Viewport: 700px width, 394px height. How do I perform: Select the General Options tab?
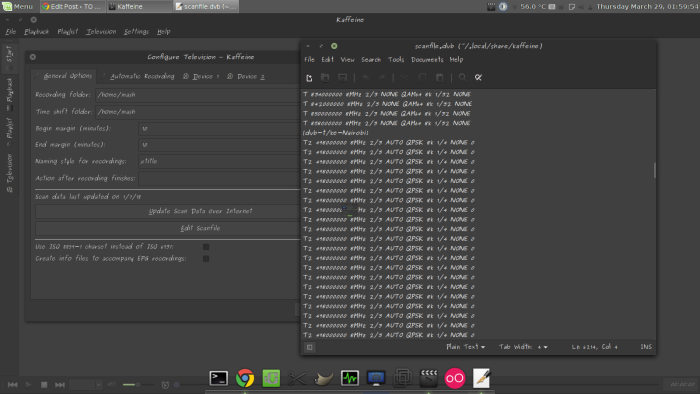64,76
